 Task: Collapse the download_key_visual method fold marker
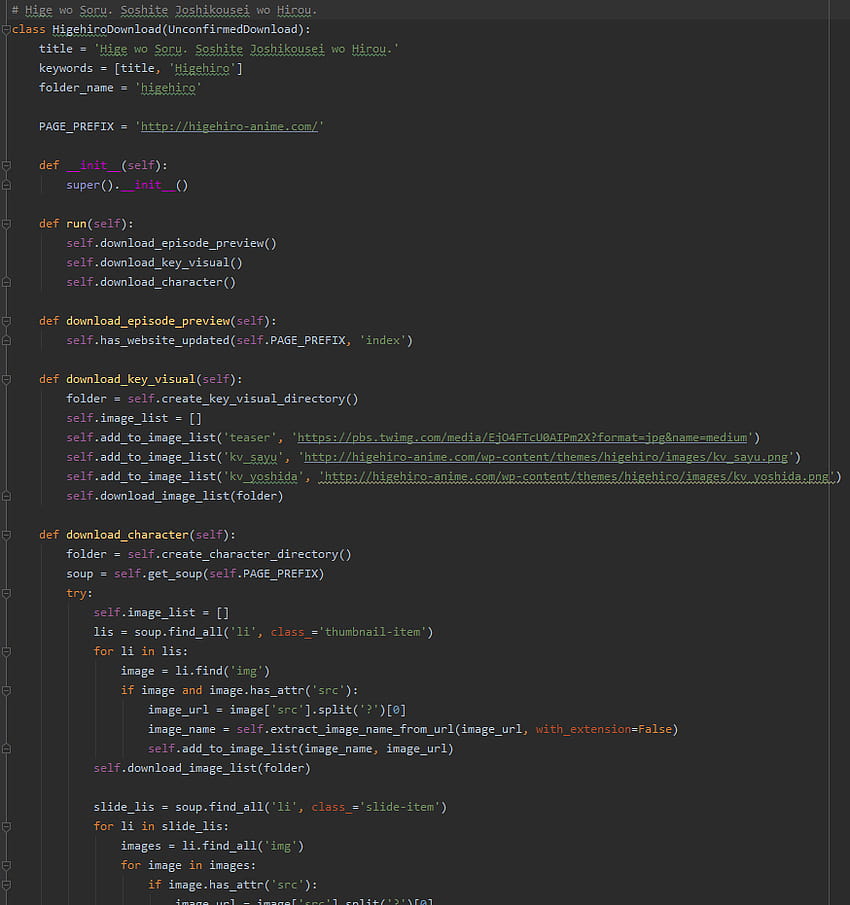click(x=6, y=379)
